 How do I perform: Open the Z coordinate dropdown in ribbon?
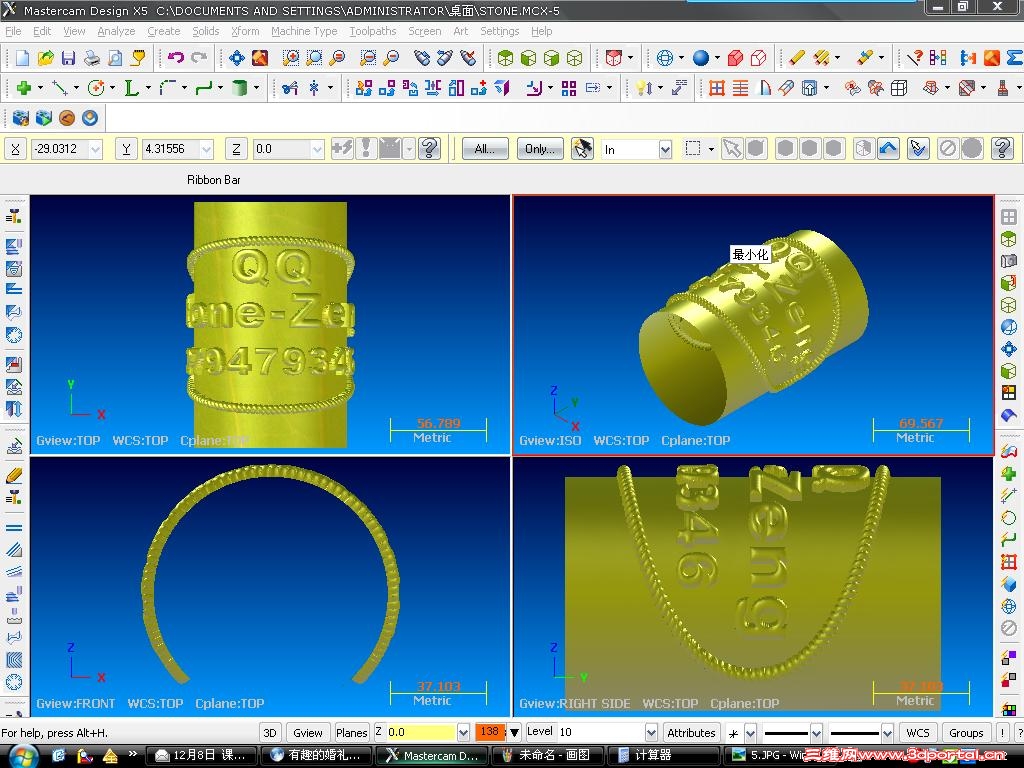317,150
